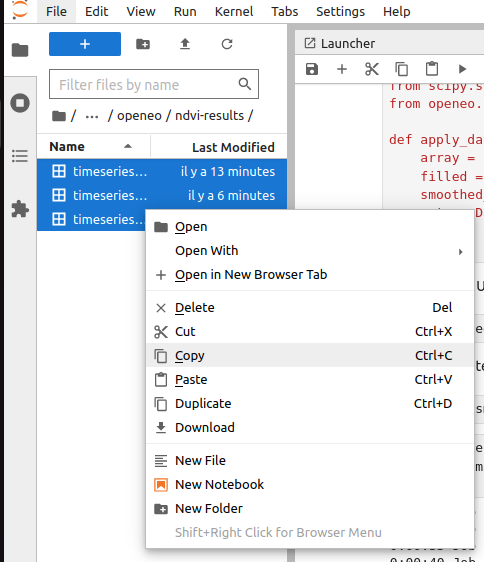The width and height of the screenshot is (484, 562).
Task: Open Running Terminals and Kernels sidebar
Action: [20, 103]
